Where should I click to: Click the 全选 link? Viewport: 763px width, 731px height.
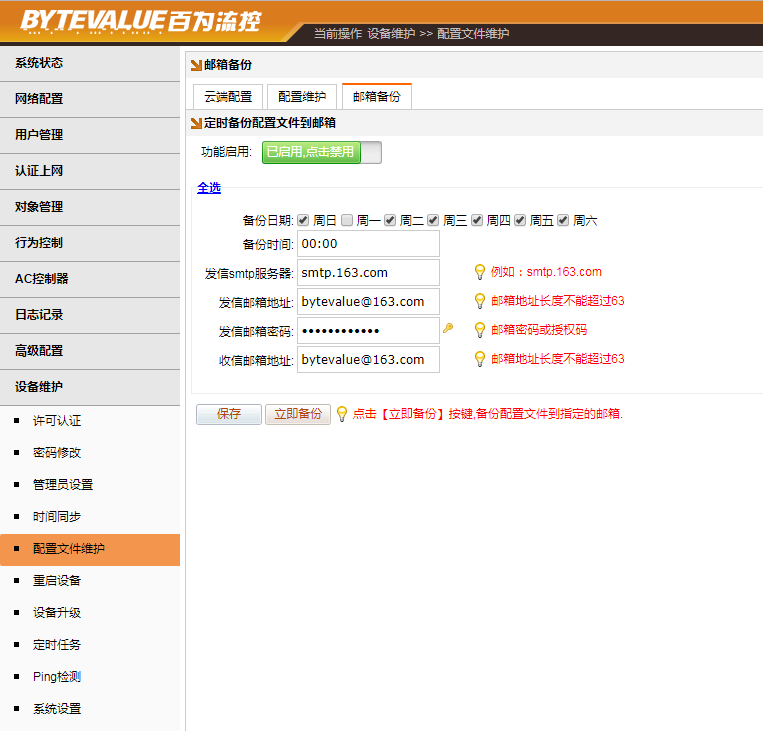209,188
